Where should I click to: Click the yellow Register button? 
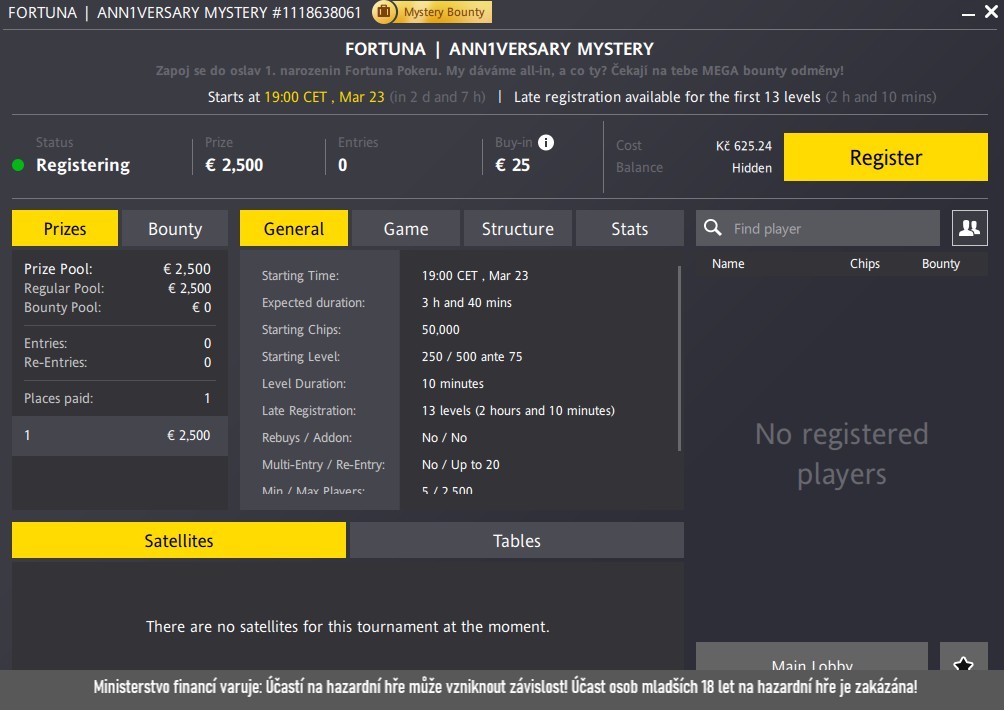tap(886, 157)
